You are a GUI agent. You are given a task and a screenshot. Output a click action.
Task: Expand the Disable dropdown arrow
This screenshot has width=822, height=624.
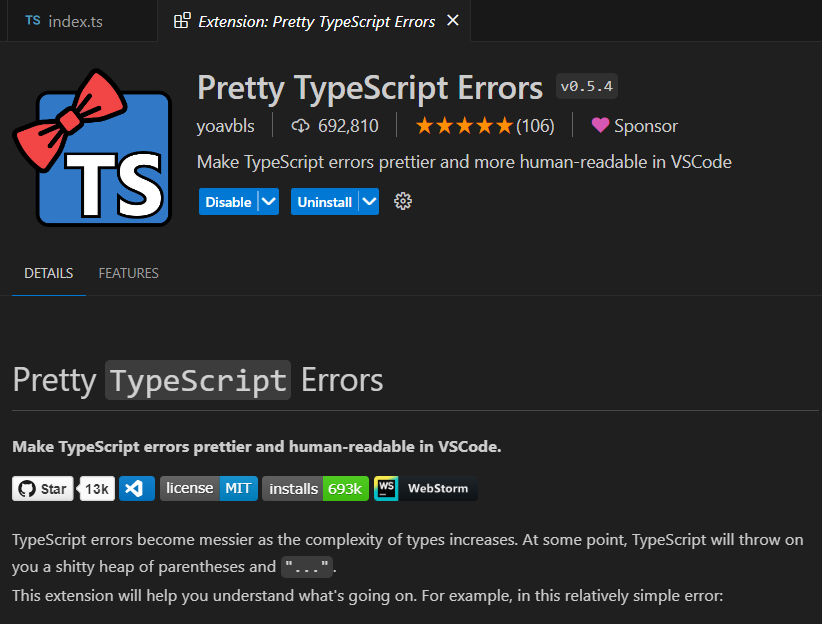(x=268, y=202)
